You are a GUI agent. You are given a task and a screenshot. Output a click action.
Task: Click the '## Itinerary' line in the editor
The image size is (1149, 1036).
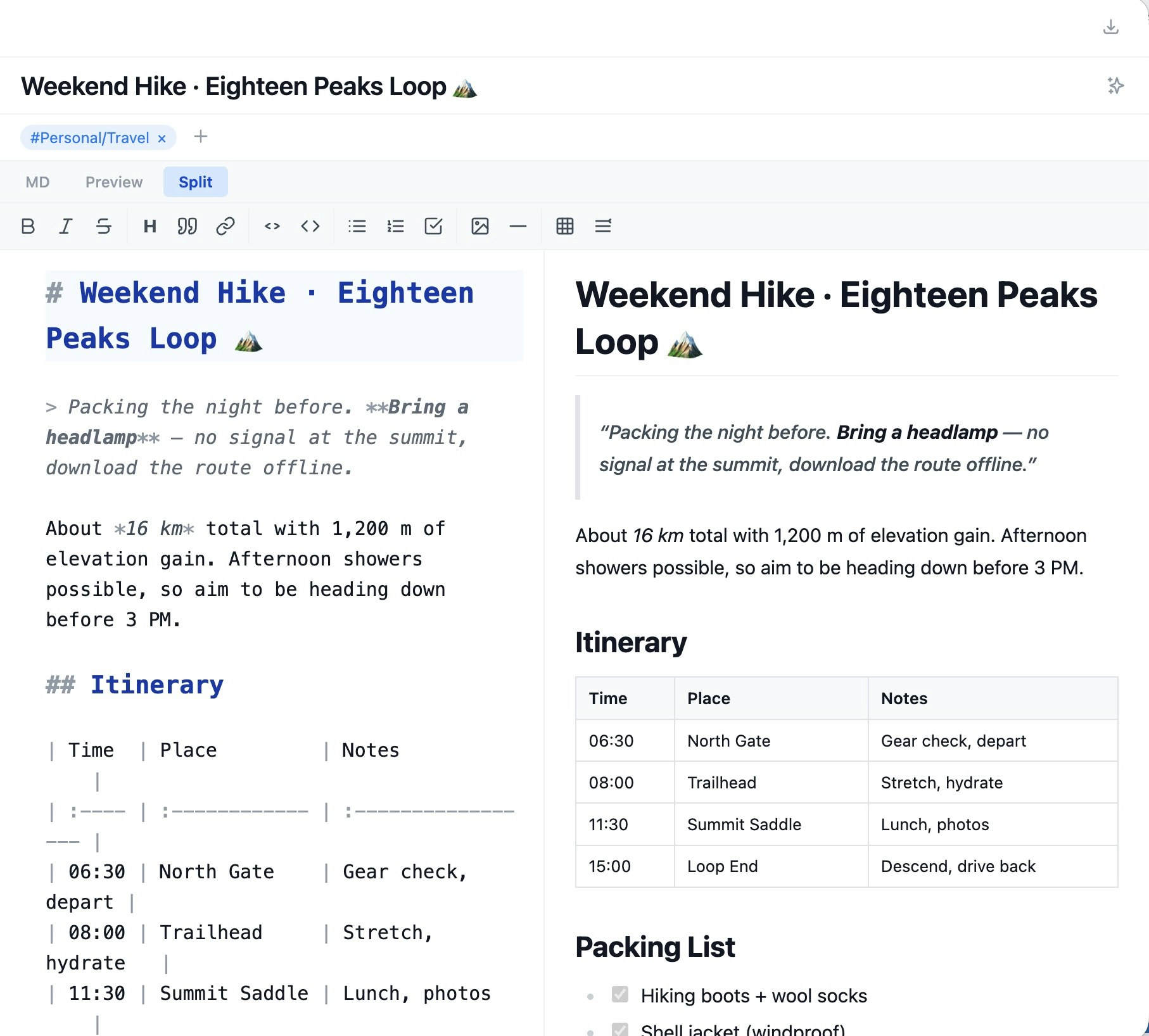pos(134,685)
